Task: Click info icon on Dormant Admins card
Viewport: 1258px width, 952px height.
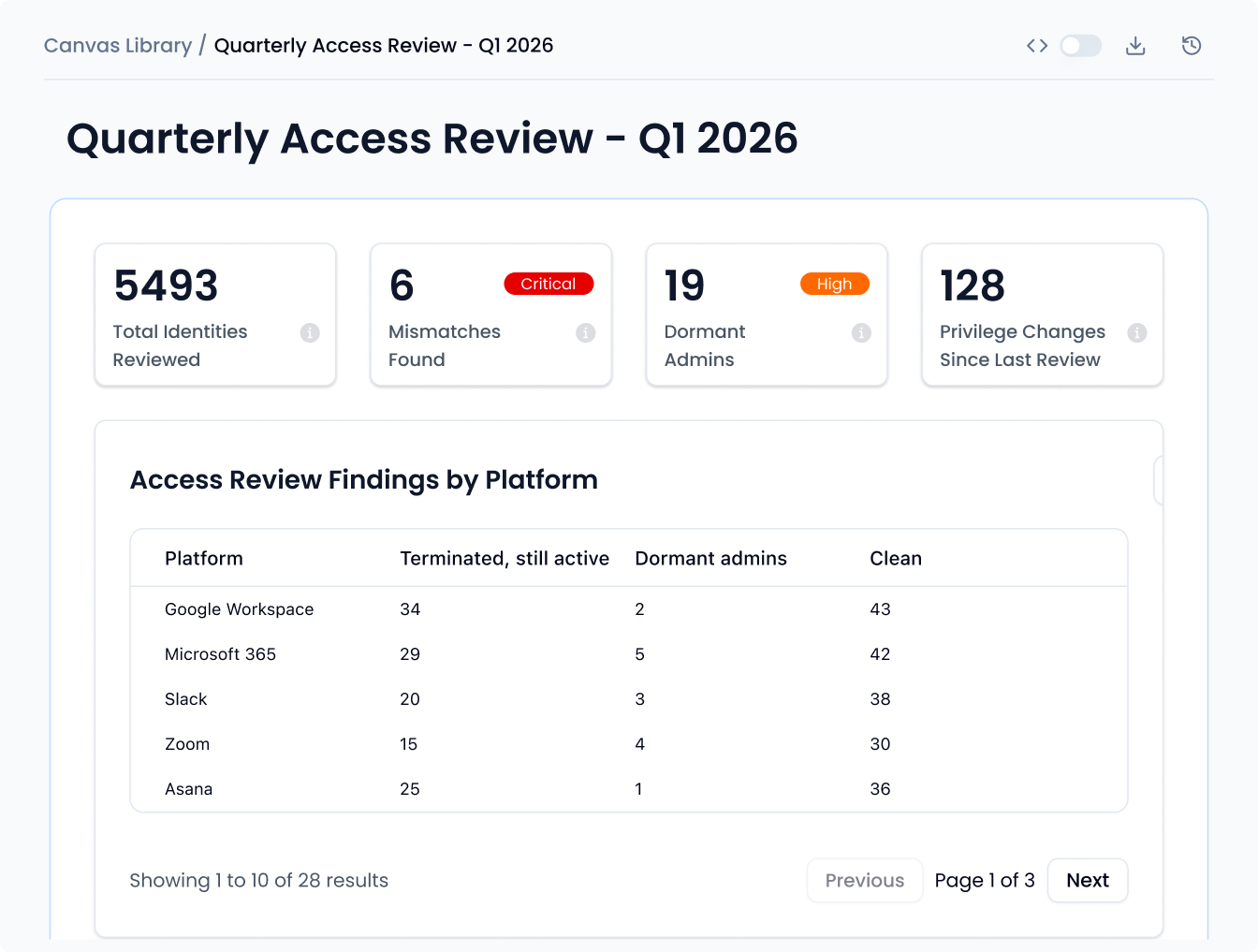Action: coord(861,332)
